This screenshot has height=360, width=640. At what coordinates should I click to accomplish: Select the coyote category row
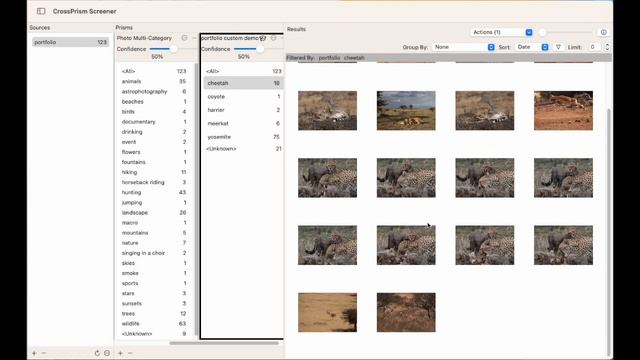click(243, 97)
